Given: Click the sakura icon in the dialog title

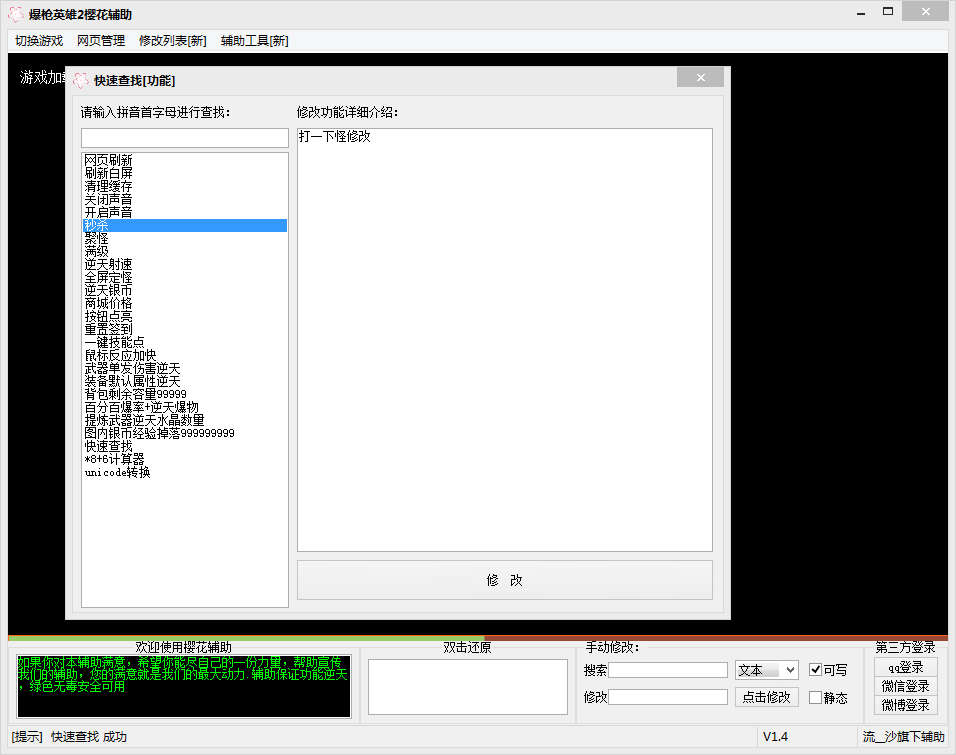Looking at the screenshot, I should pyautogui.click(x=81, y=80).
